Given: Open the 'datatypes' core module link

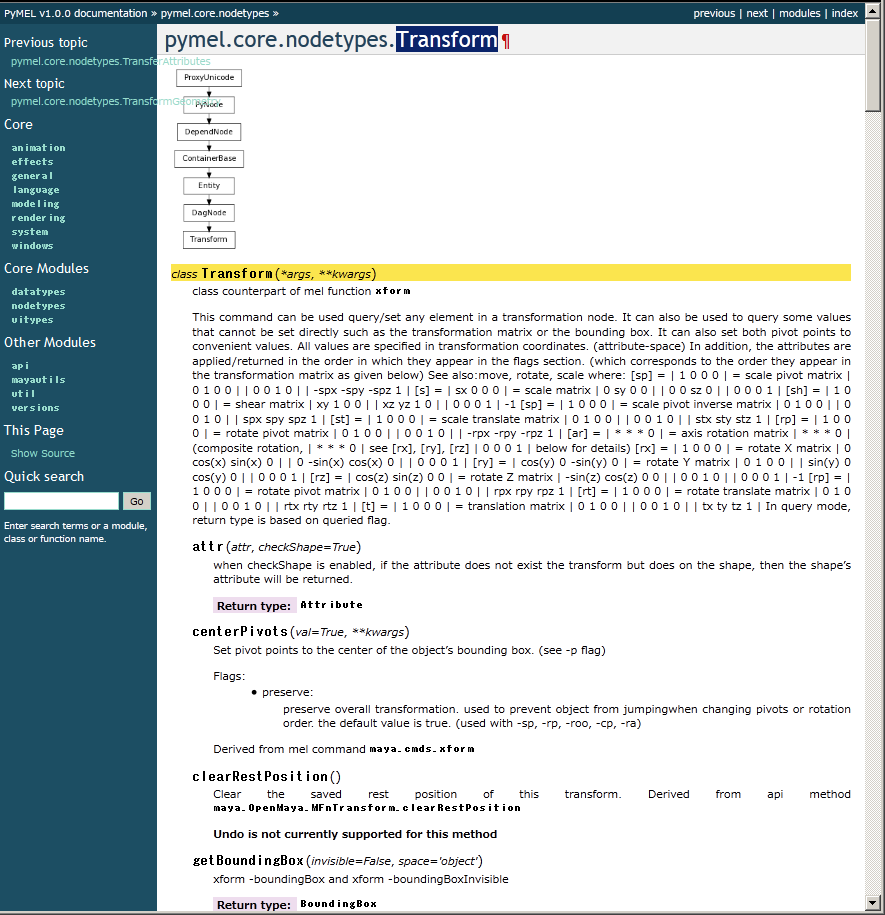Looking at the screenshot, I should coord(39,291).
